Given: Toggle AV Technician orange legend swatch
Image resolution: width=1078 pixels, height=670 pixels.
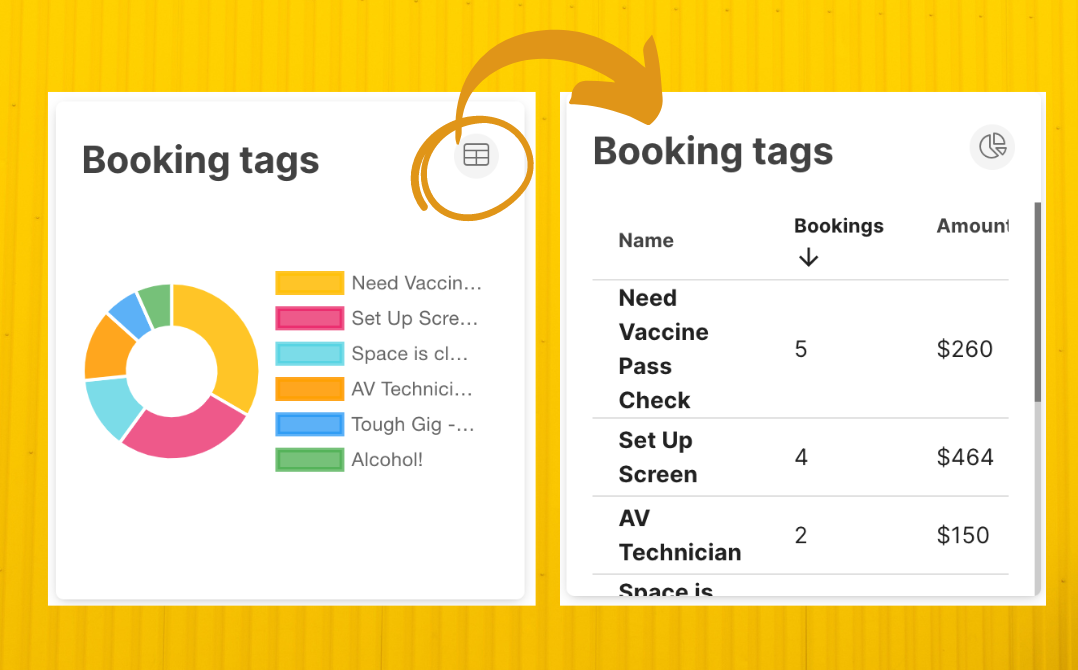Looking at the screenshot, I should 309,389.
